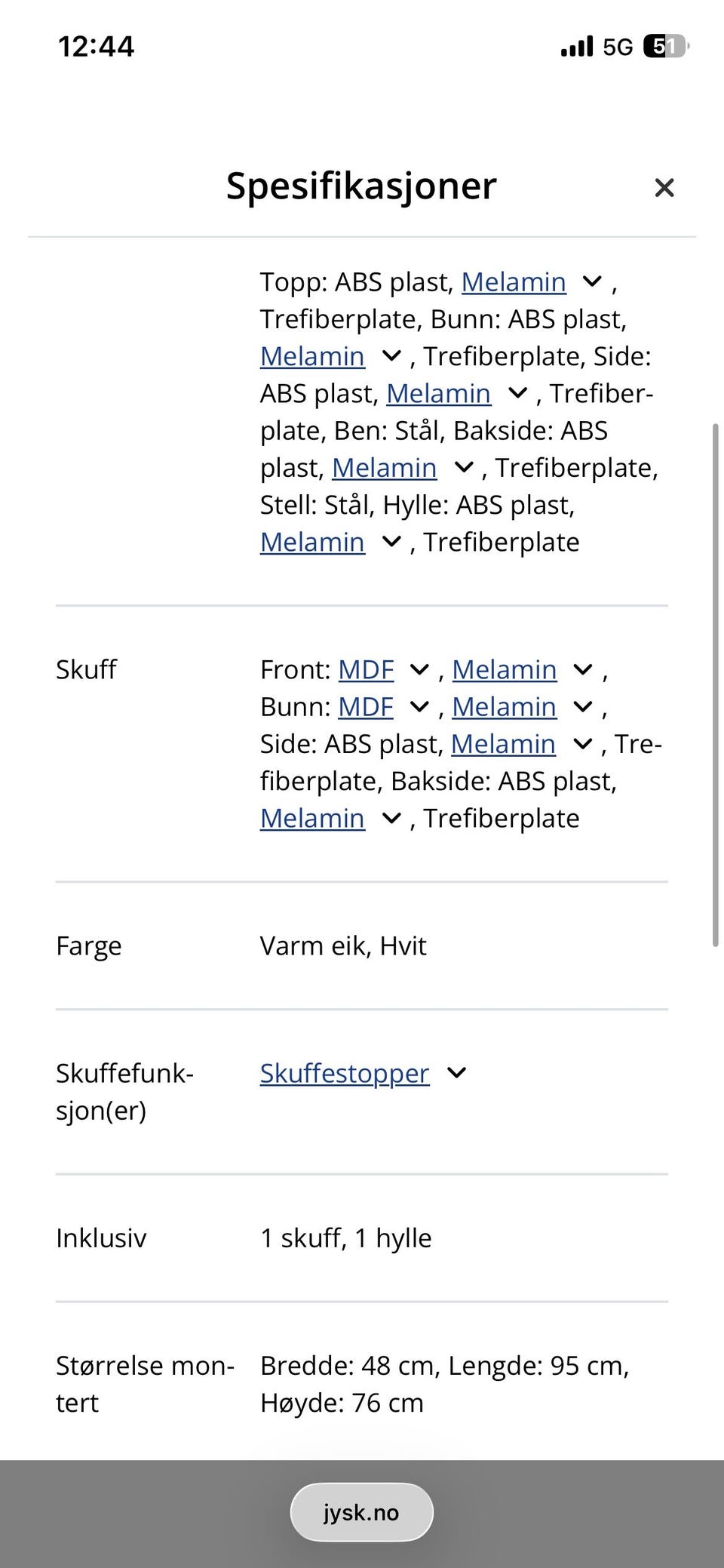Expand the MDF chevron next to Front
This screenshot has height=1568, width=724.
(x=419, y=669)
